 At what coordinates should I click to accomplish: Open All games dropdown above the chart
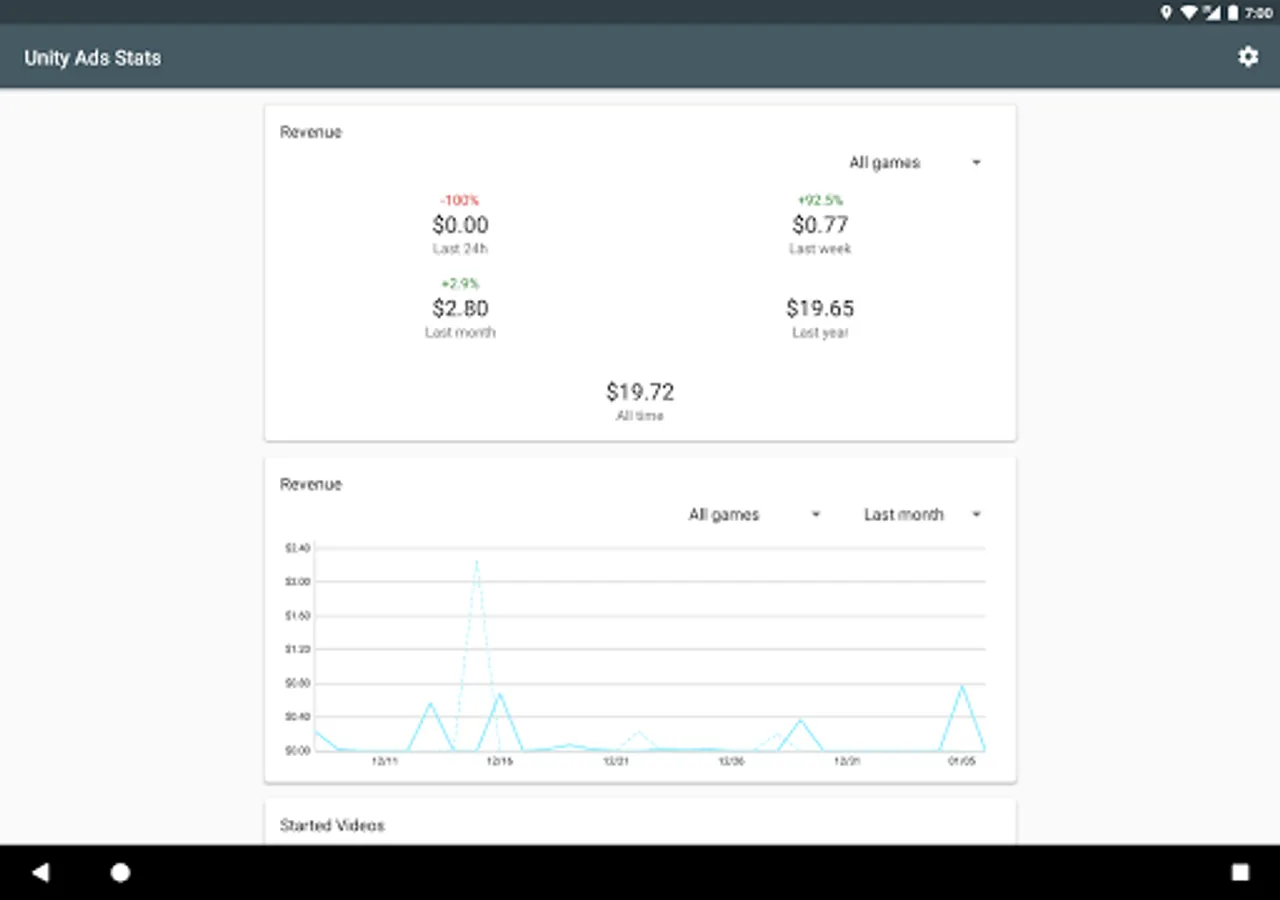point(754,514)
